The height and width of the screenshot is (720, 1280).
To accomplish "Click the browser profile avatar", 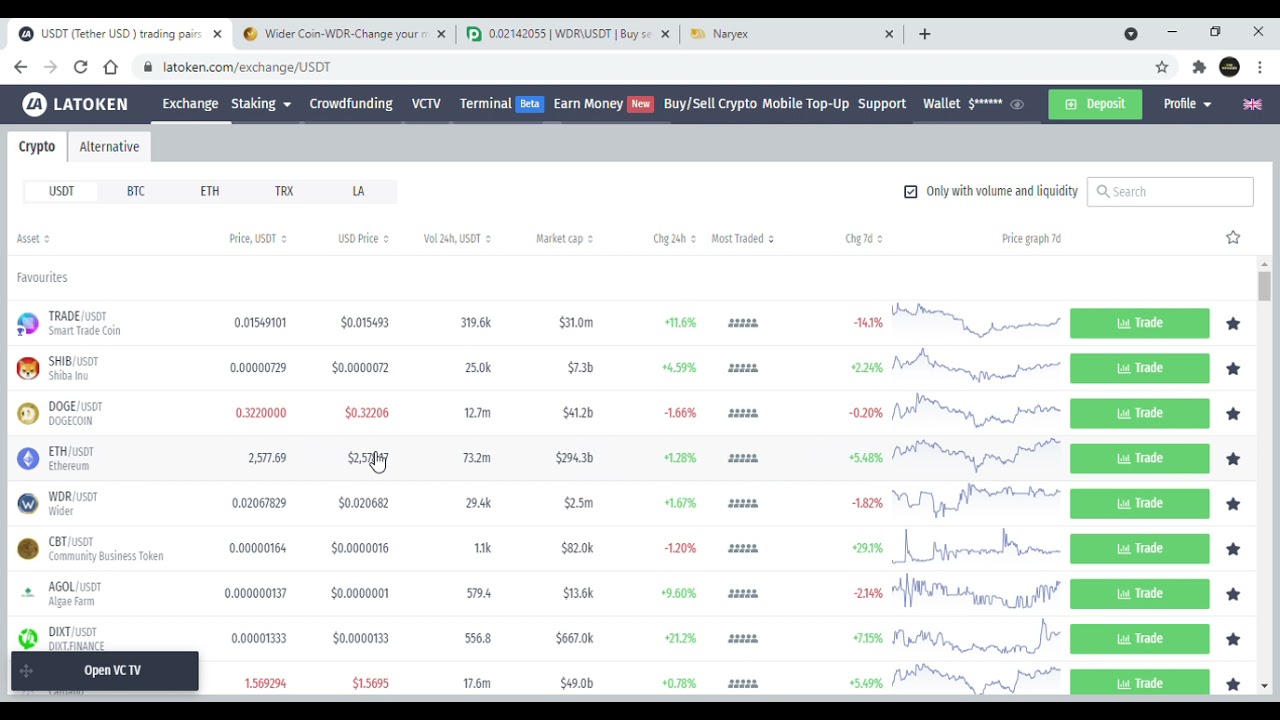I will (x=1230, y=67).
